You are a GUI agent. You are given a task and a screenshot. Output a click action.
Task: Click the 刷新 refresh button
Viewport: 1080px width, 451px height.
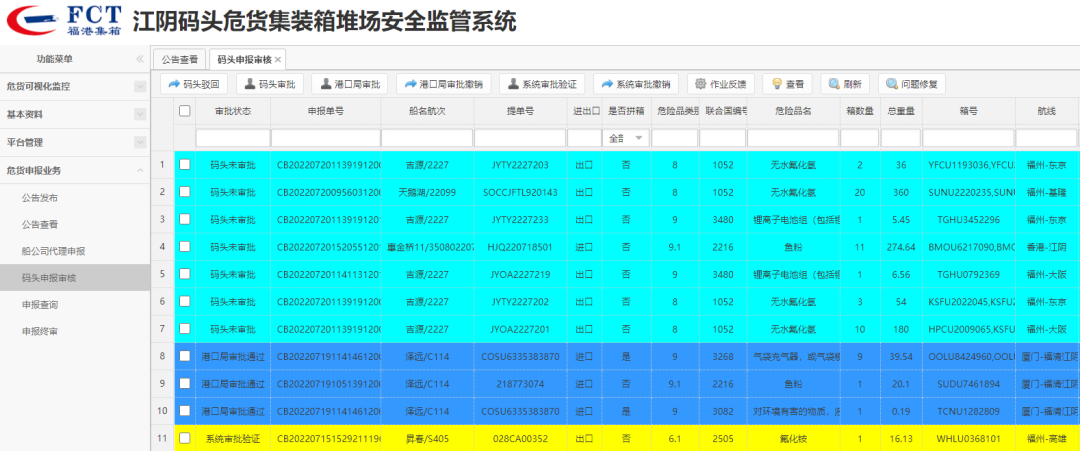click(x=845, y=84)
